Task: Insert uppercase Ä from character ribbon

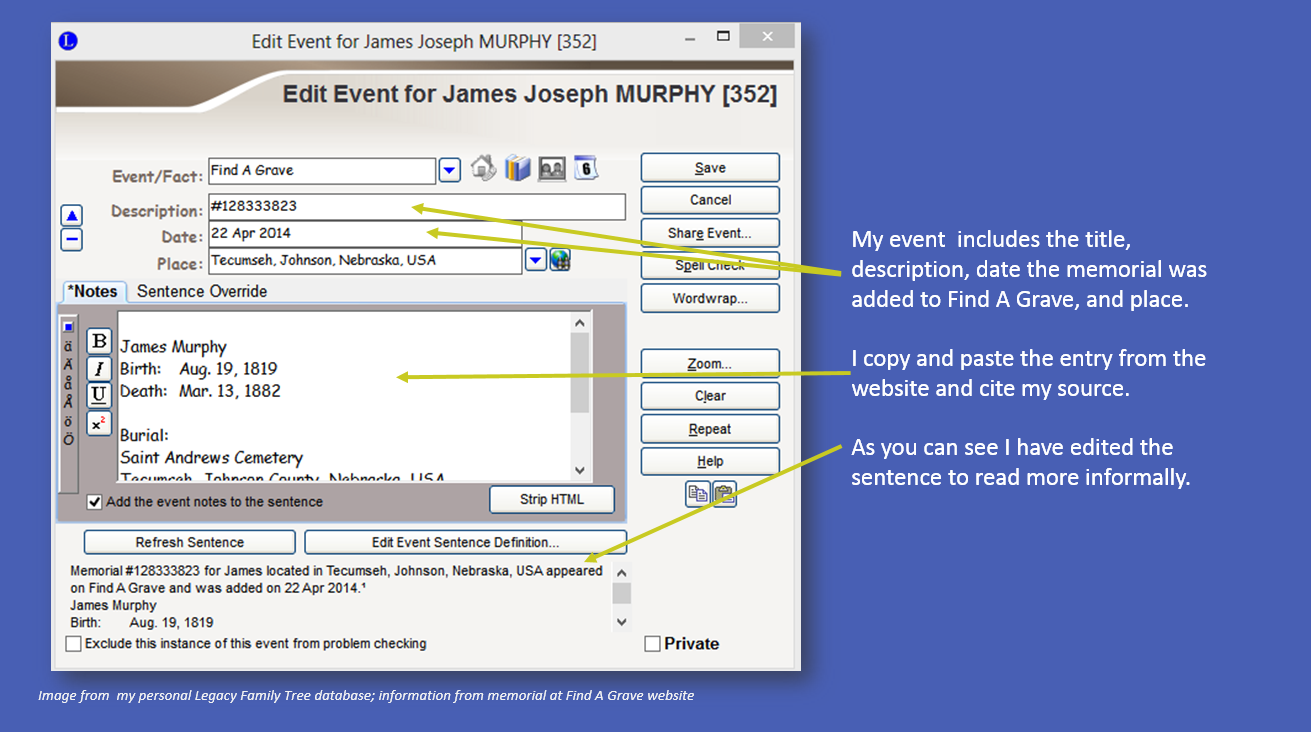Action: click(68, 364)
